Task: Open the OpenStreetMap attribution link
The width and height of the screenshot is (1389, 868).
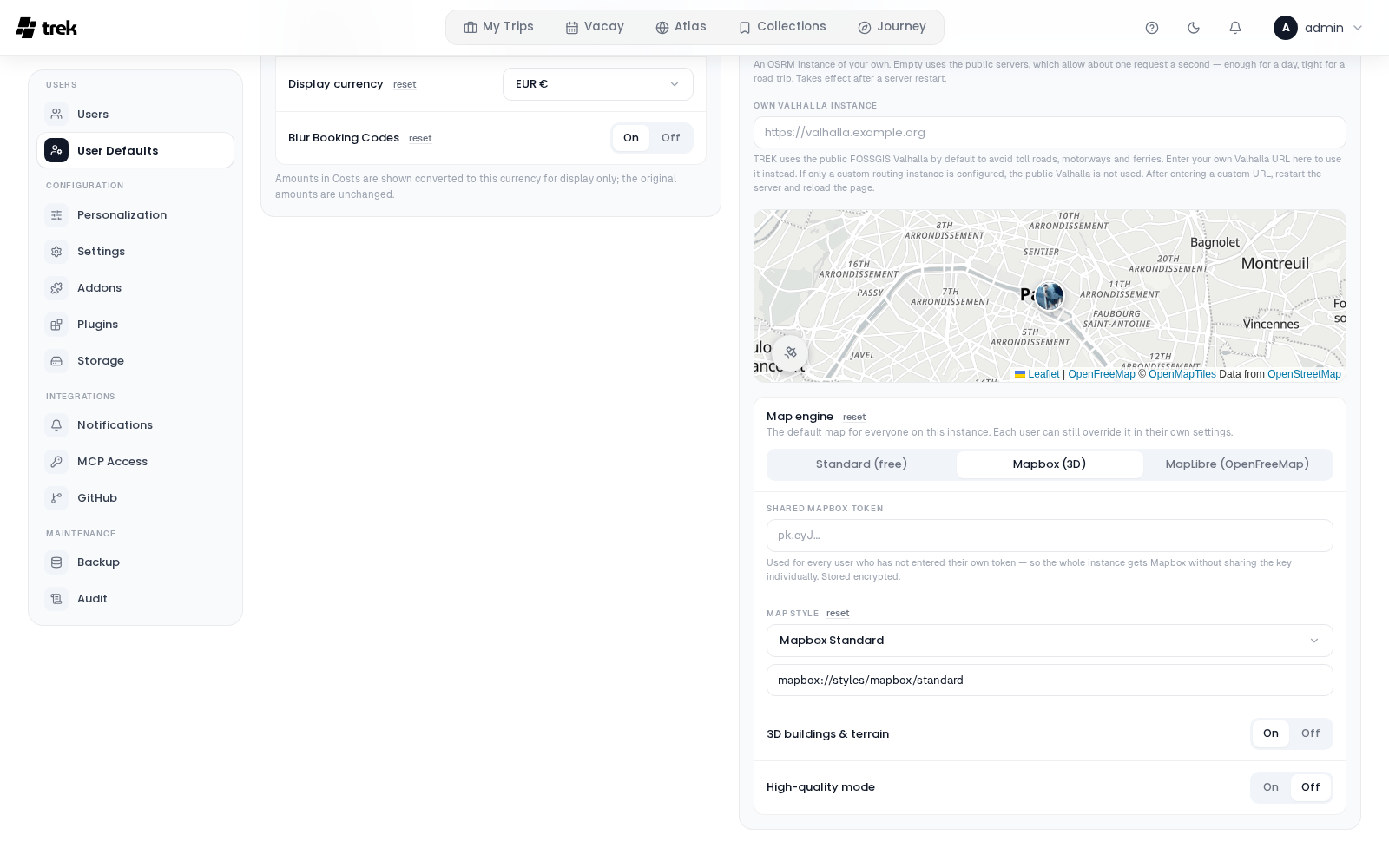Action: [1304, 374]
